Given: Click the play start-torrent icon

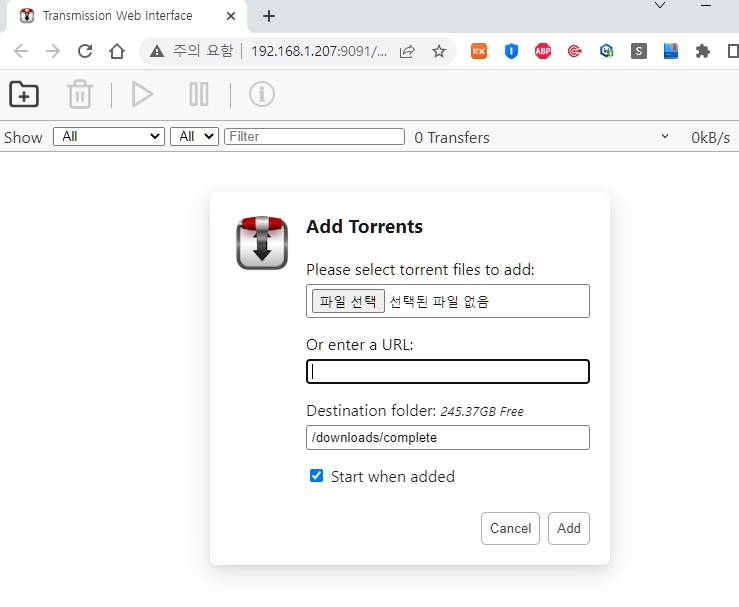Looking at the screenshot, I should tap(142, 94).
